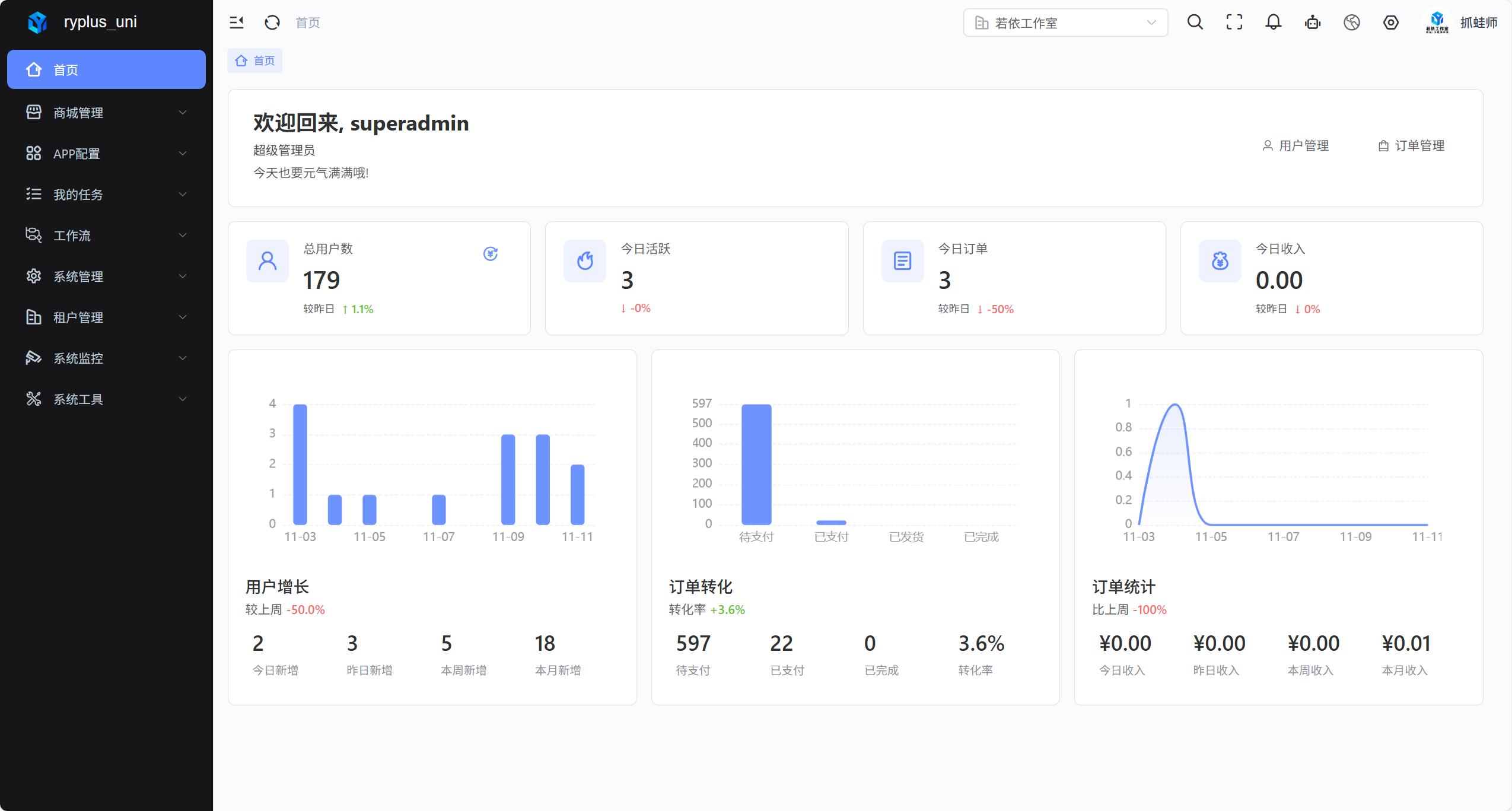Open the 若依工作室 tenant dropdown

(x=1065, y=23)
